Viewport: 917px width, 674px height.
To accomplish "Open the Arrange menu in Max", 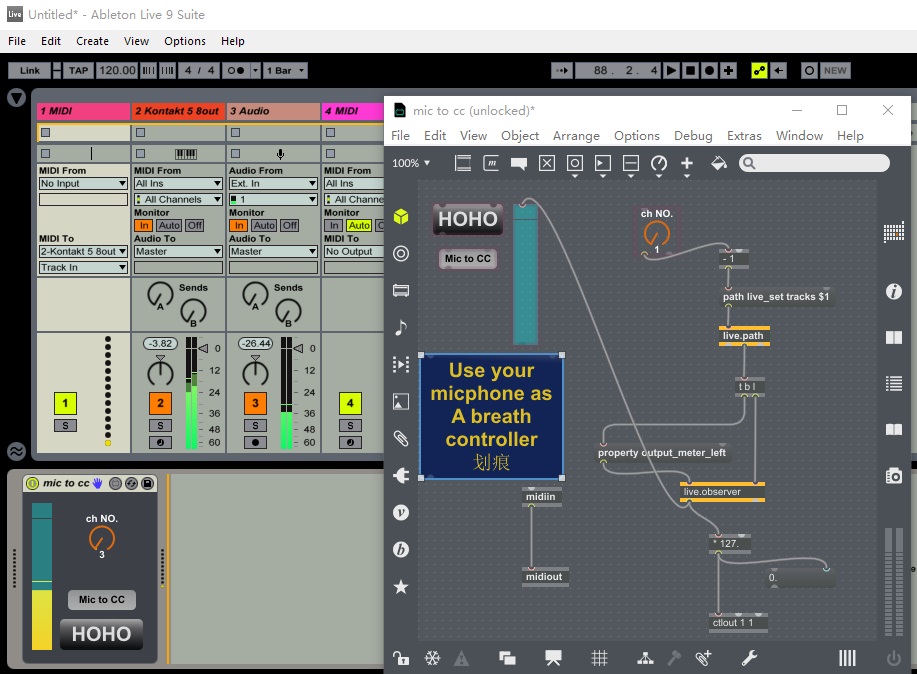I will (576, 136).
